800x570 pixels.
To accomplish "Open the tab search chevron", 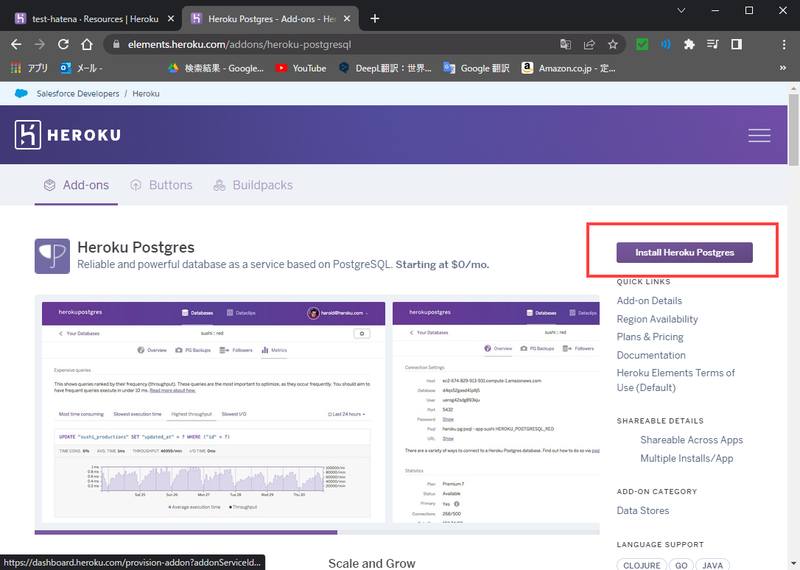I will pos(681,10).
